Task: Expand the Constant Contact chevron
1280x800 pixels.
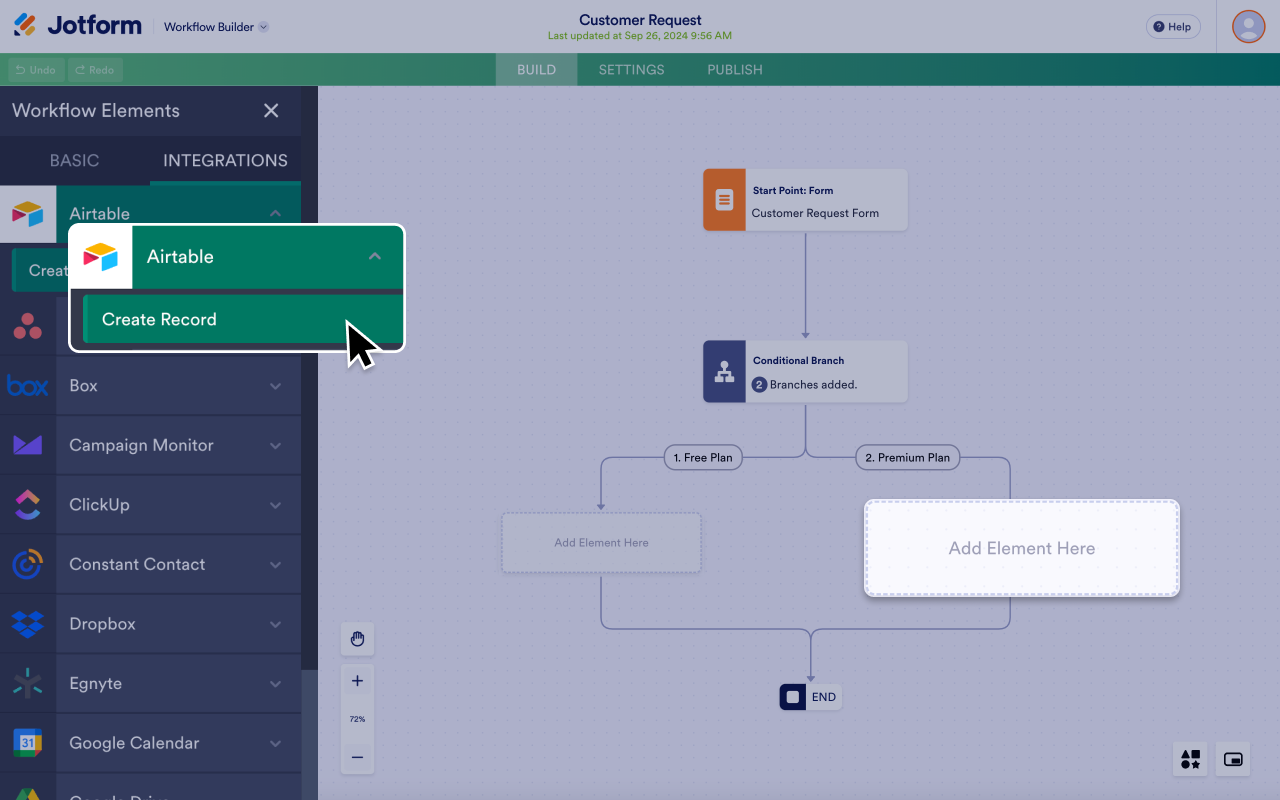Action: point(275,564)
